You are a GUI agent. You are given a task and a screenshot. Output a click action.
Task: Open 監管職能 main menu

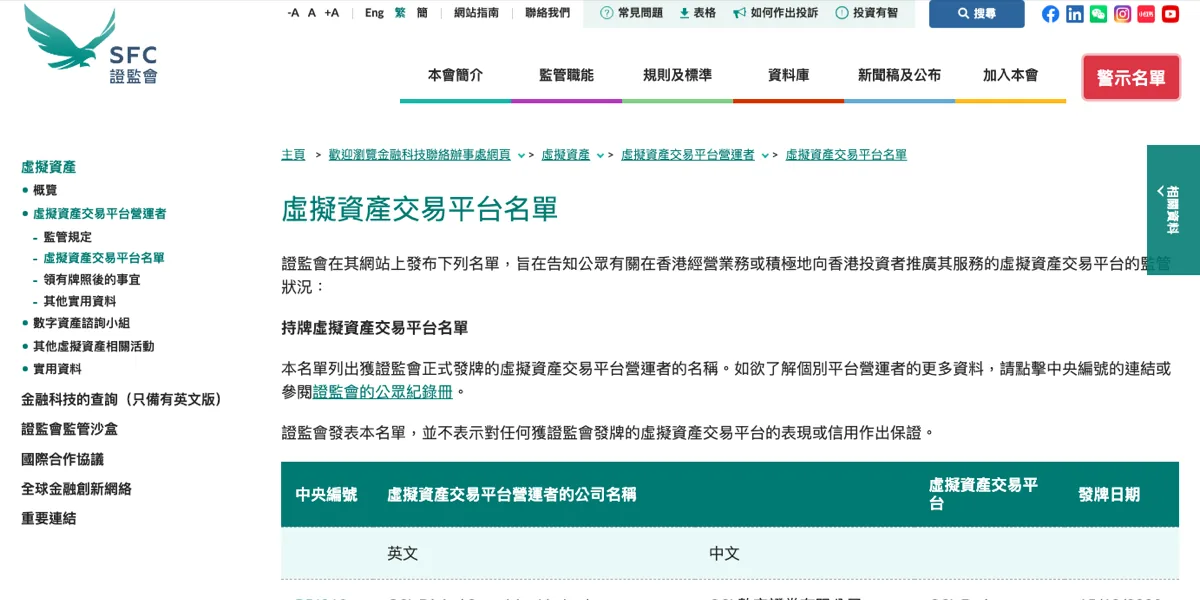point(566,75)
